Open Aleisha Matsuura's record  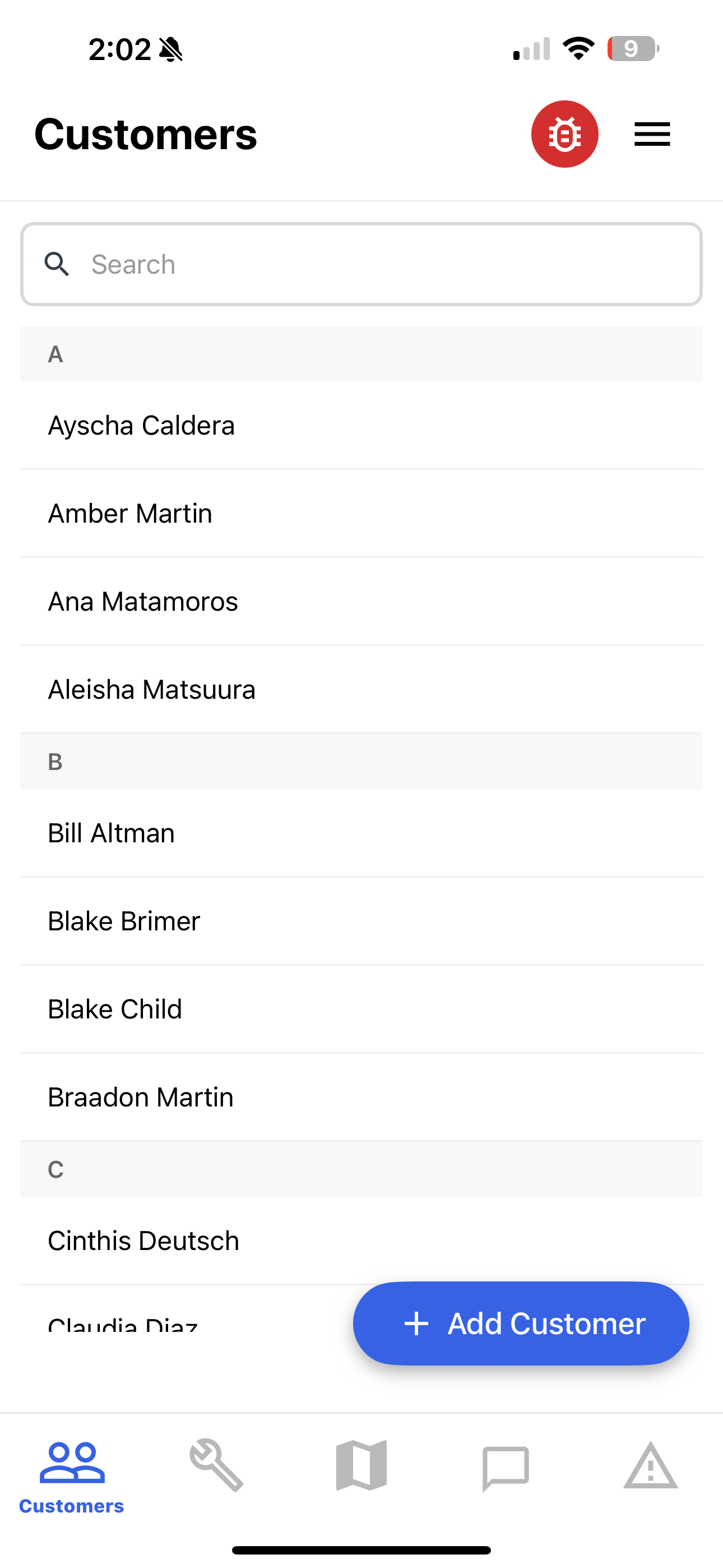pos(151,690)
